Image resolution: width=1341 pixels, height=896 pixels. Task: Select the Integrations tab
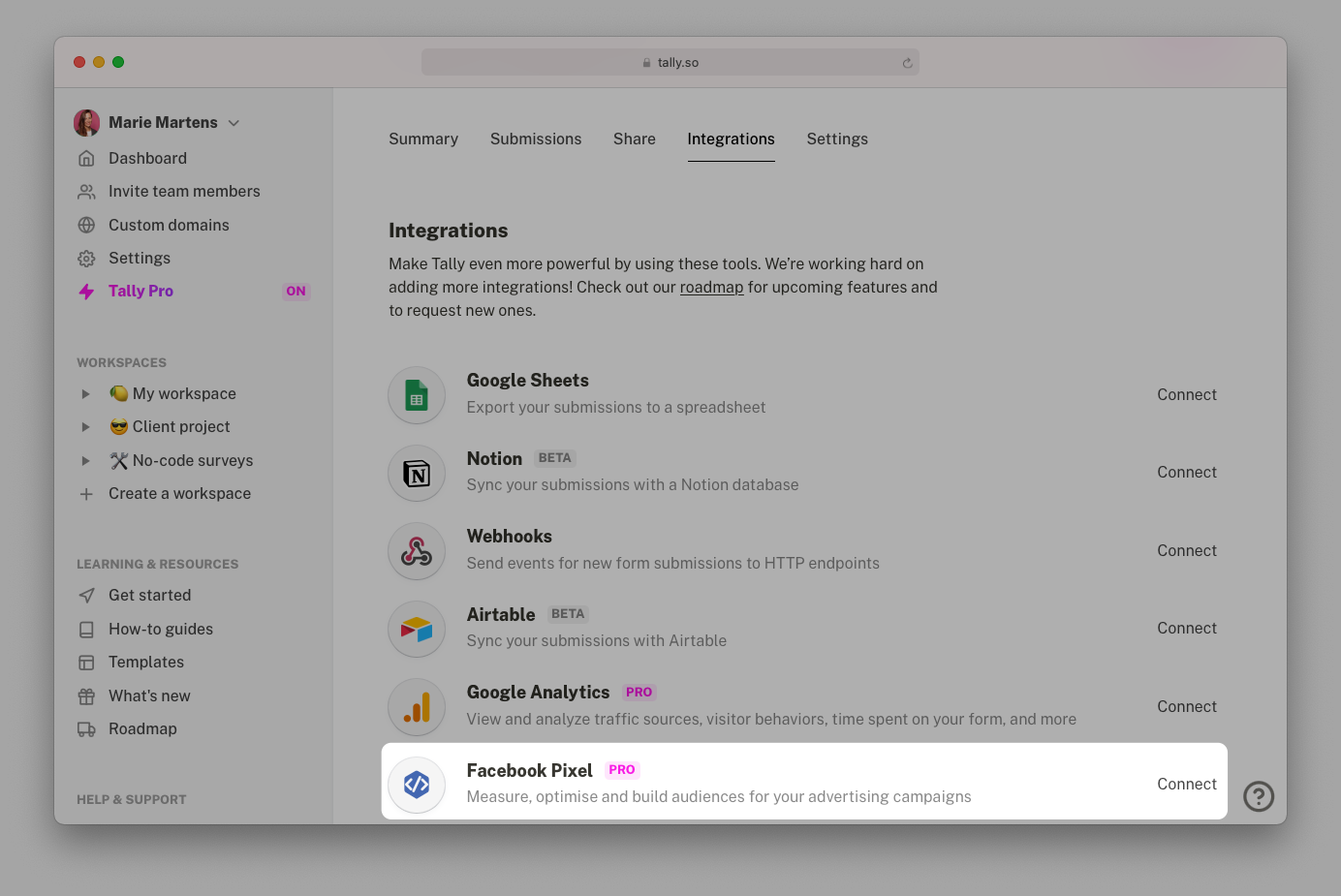[731, 139]
